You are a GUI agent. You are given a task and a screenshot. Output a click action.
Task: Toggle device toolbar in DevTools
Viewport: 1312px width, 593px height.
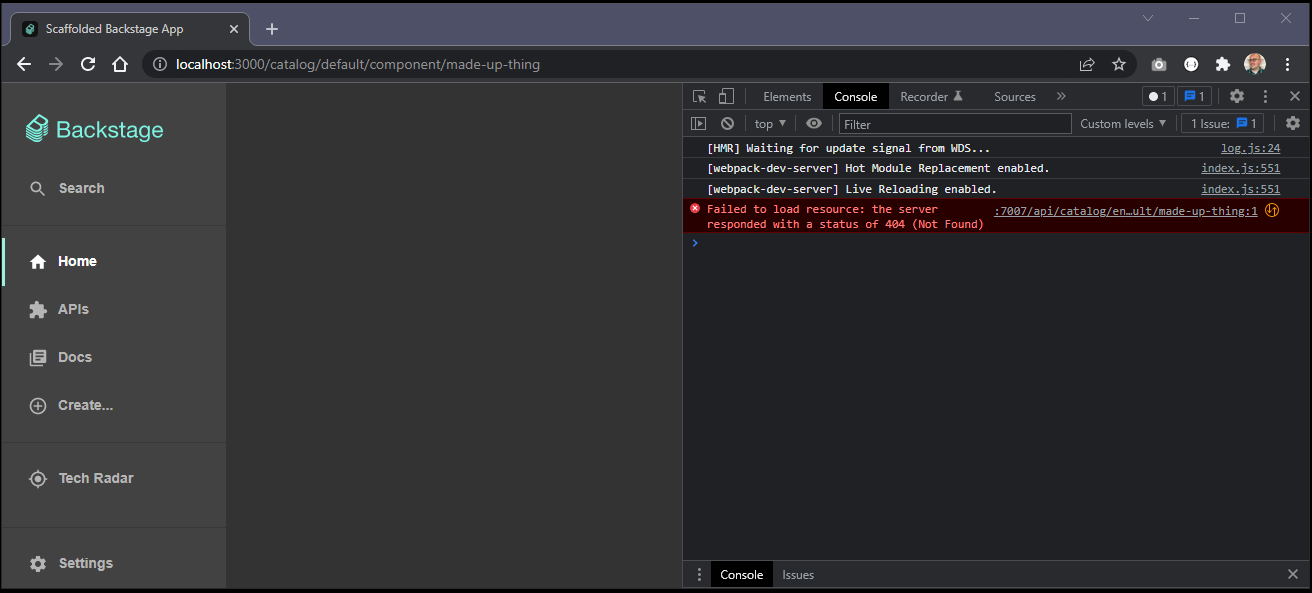click(727, 96)
